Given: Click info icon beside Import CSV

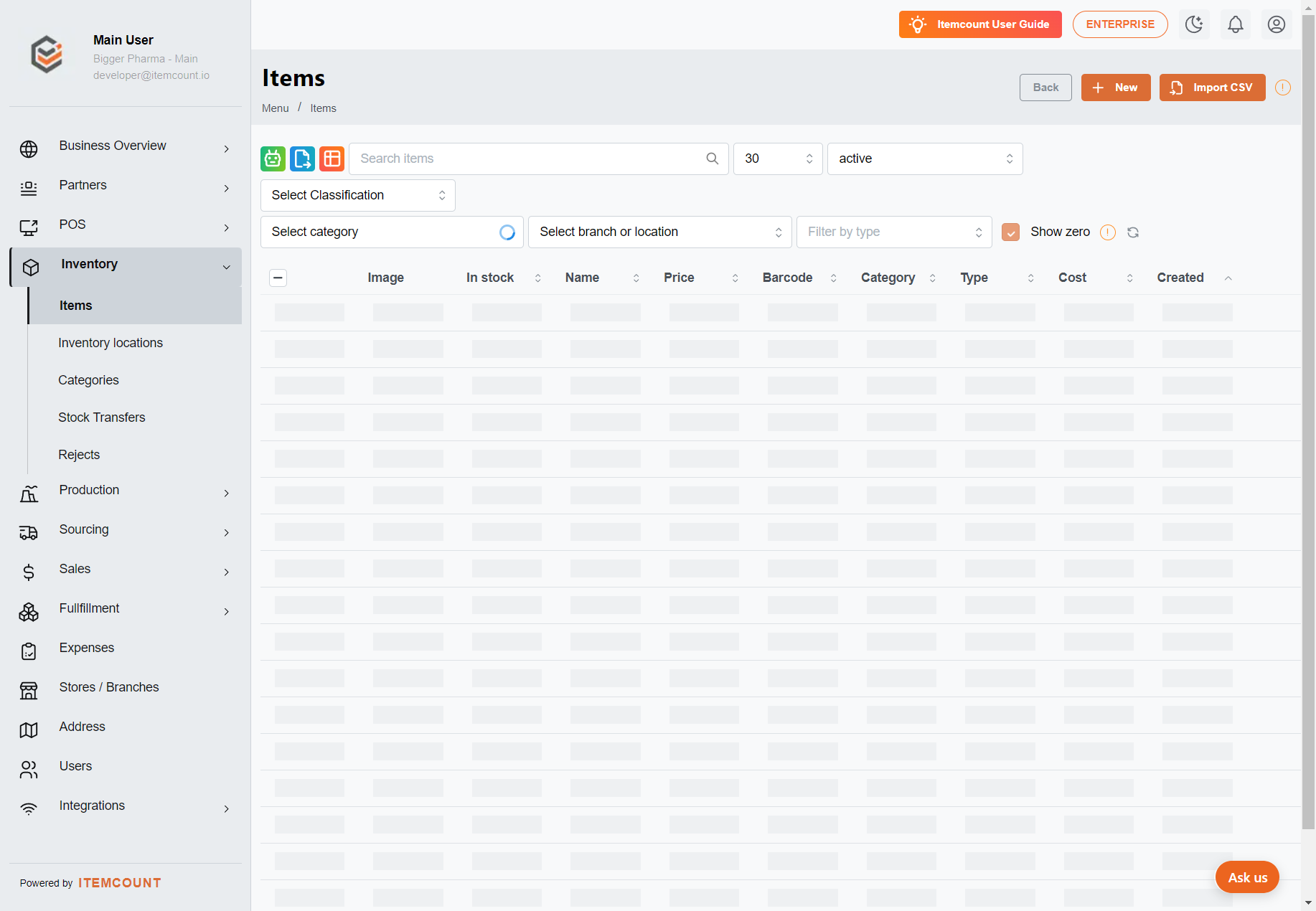Looking at the screenshot, I should (1283, 88).
